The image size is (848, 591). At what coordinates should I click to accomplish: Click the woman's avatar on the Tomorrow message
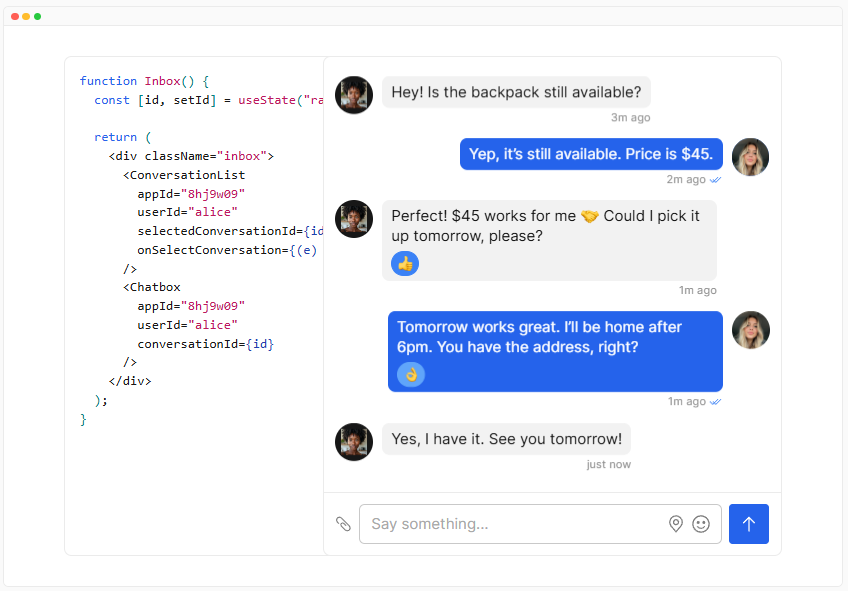click(x=750, y=330)
